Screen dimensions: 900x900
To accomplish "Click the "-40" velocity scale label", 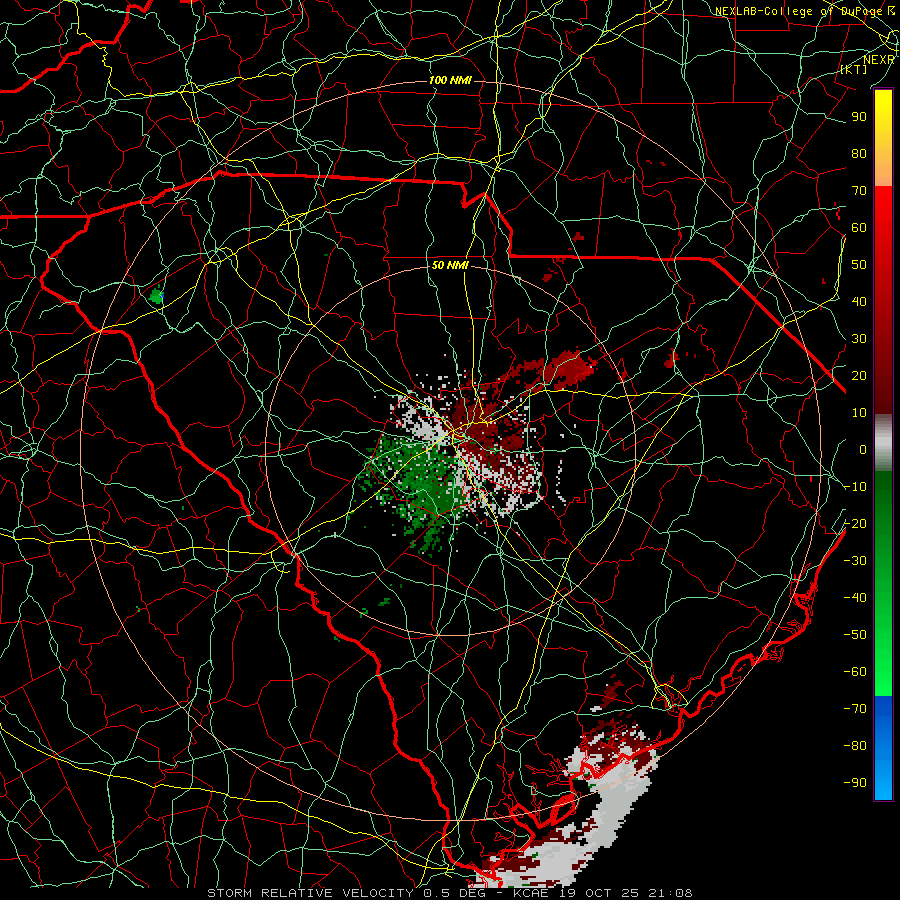I will (x=855, y=598).
